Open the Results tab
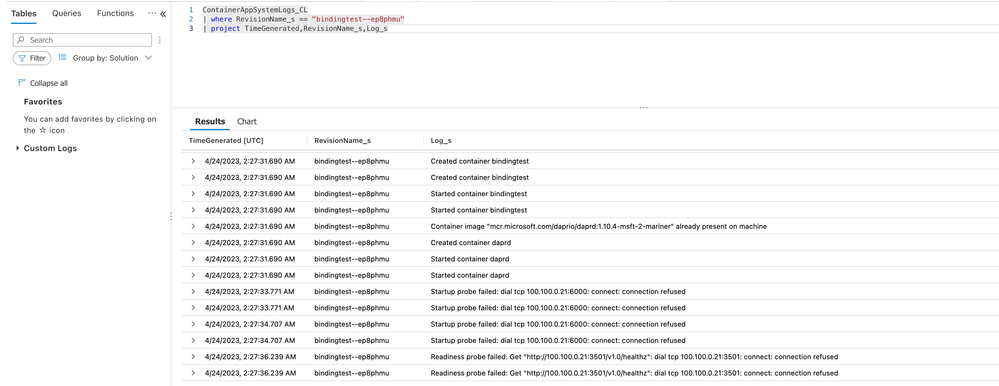Screen dimensions: 999x386 [x=210, y=122]
